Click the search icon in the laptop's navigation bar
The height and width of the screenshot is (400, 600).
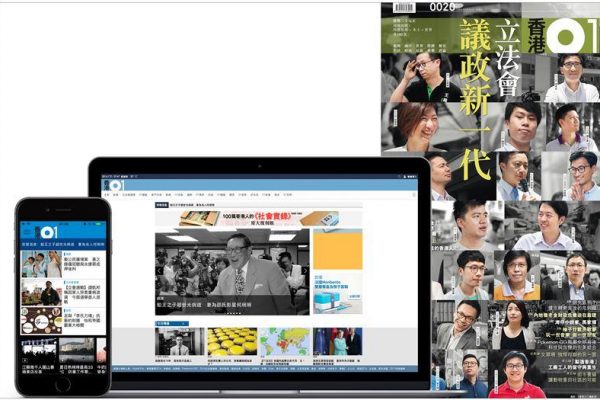[413, 195]
